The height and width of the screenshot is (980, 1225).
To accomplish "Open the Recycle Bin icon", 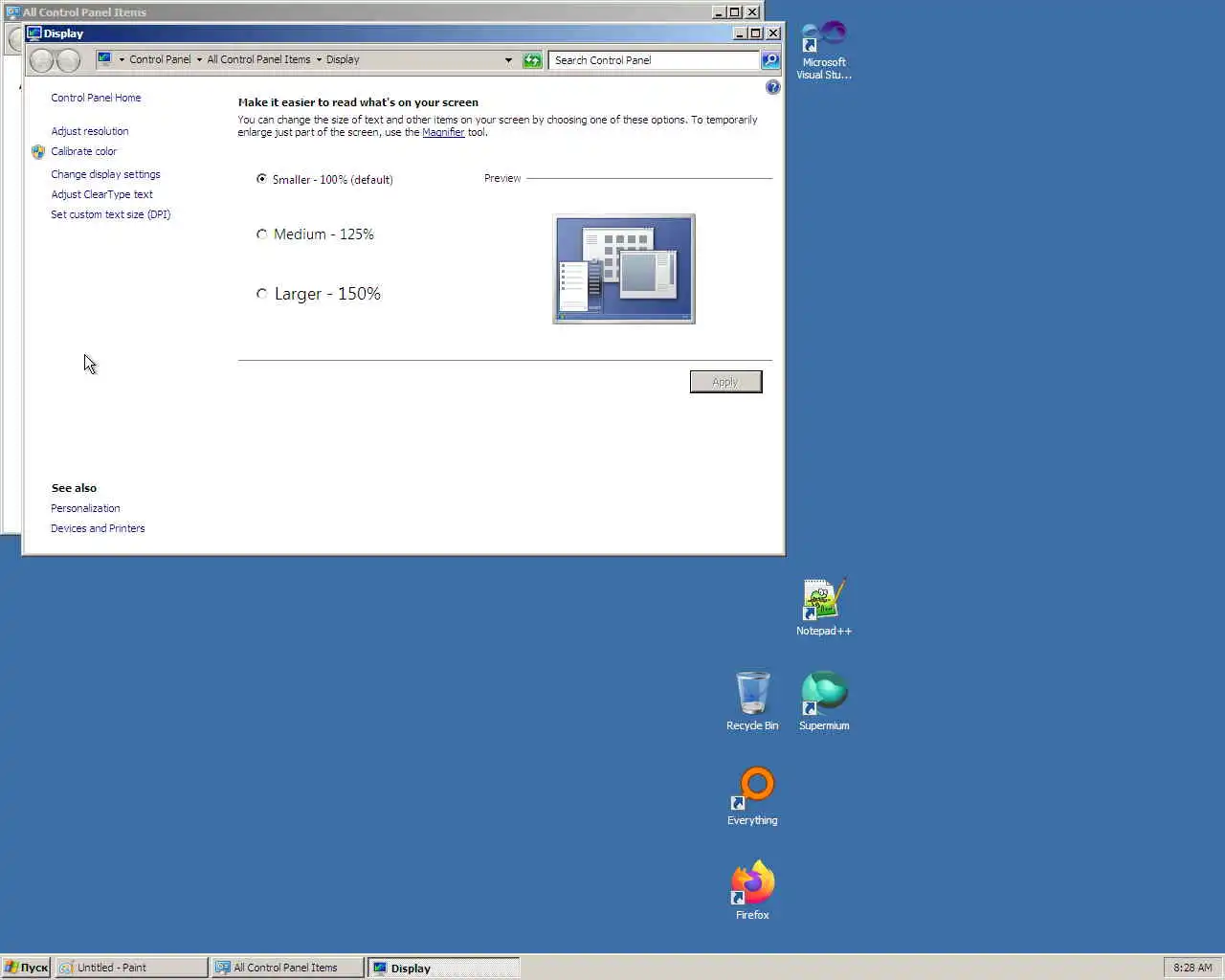I will pyautogui.click(x=752, y=702).
